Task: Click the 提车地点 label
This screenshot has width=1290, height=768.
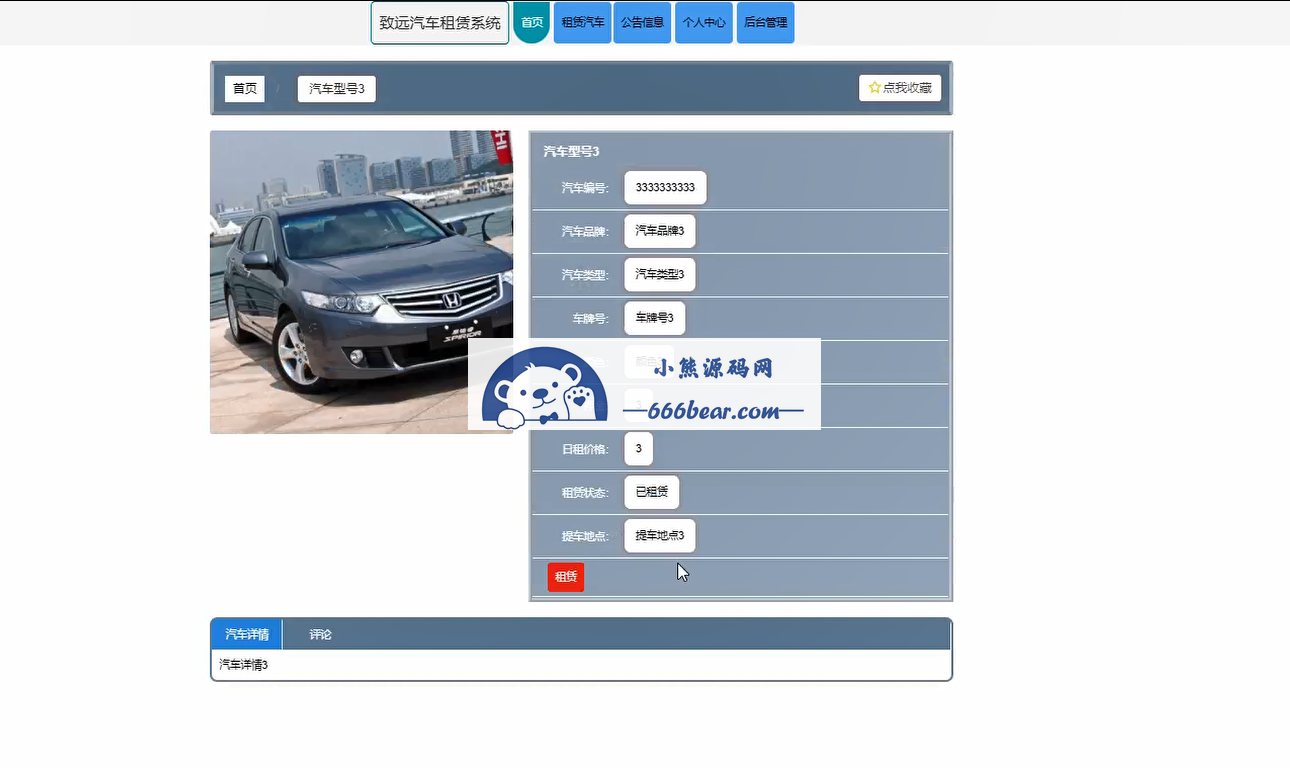Action: point(585,537)
